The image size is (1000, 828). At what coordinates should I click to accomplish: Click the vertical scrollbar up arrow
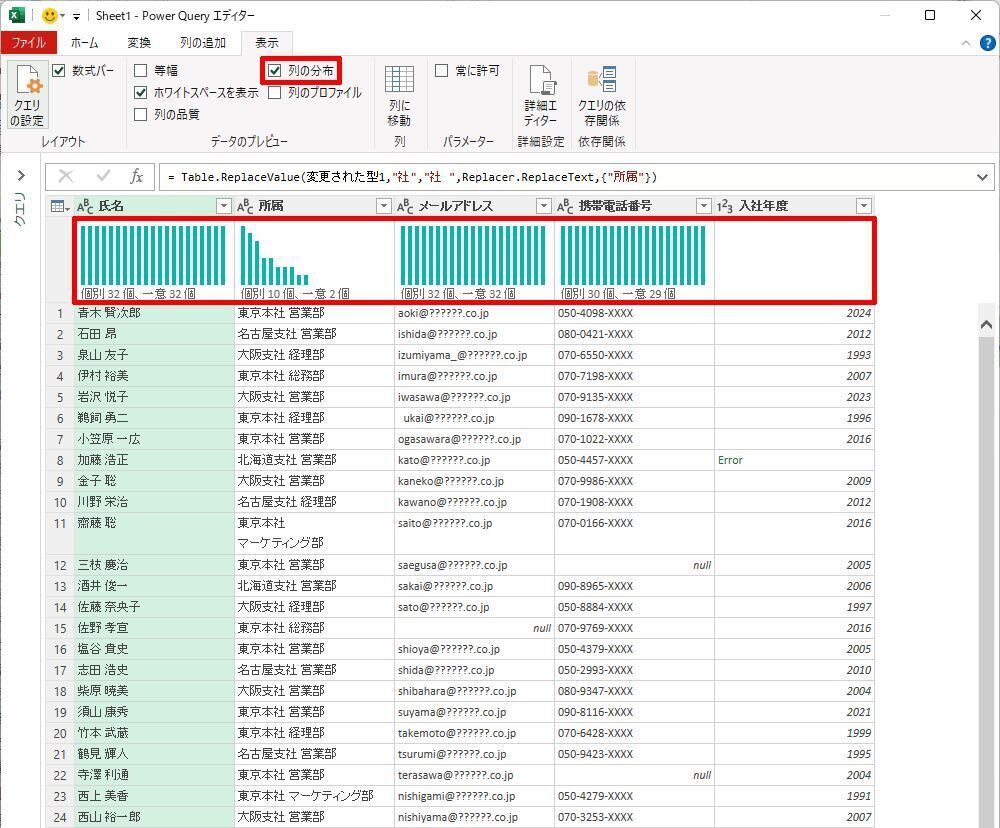coord(986,325)
